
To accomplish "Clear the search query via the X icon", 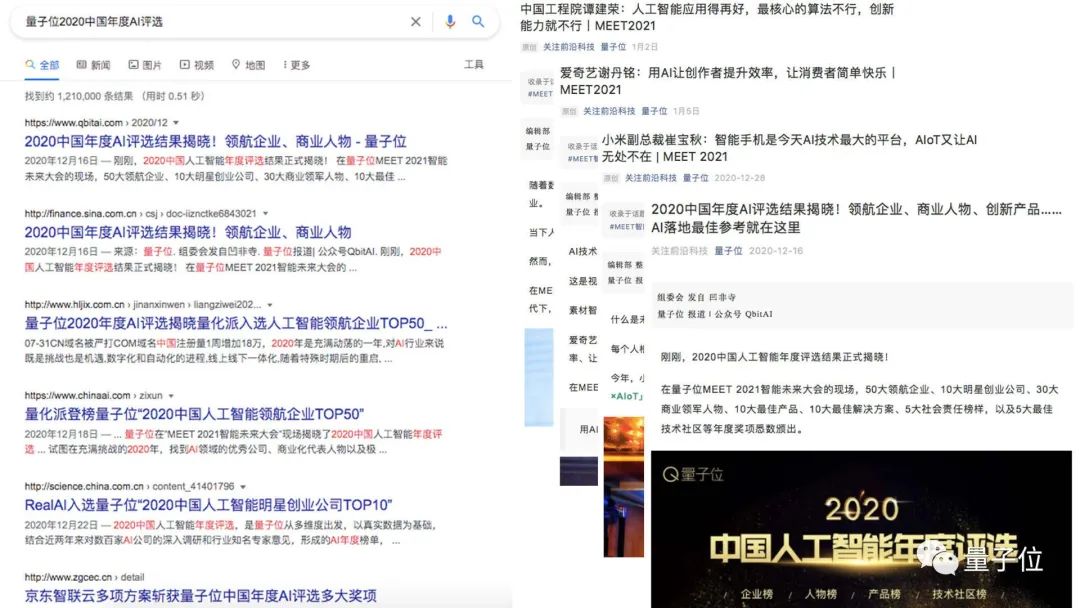I will 417,21.
